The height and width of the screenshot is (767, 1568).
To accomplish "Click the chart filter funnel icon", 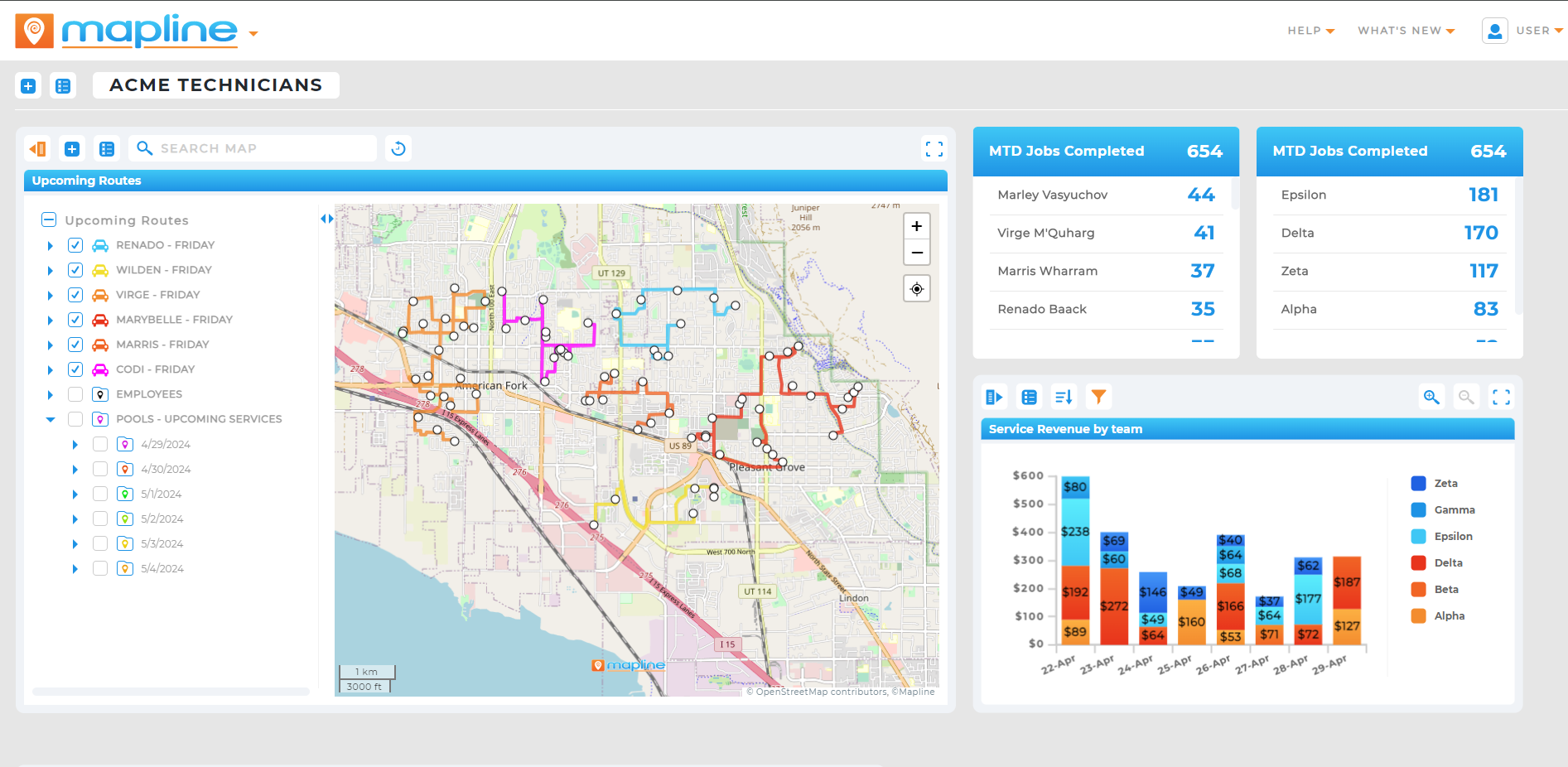I will point(1098,397).
